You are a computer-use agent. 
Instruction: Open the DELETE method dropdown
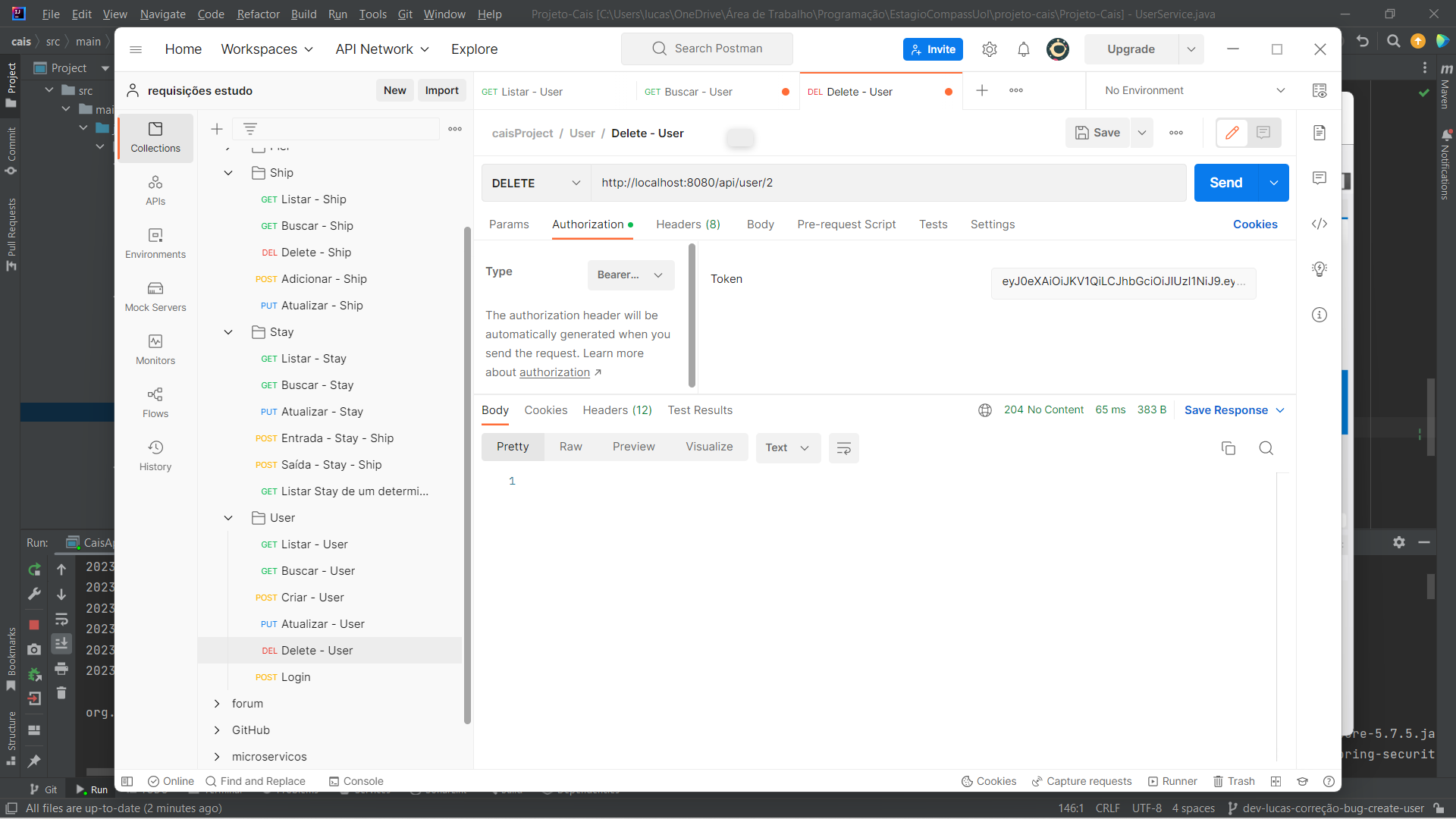click(535, 183)
